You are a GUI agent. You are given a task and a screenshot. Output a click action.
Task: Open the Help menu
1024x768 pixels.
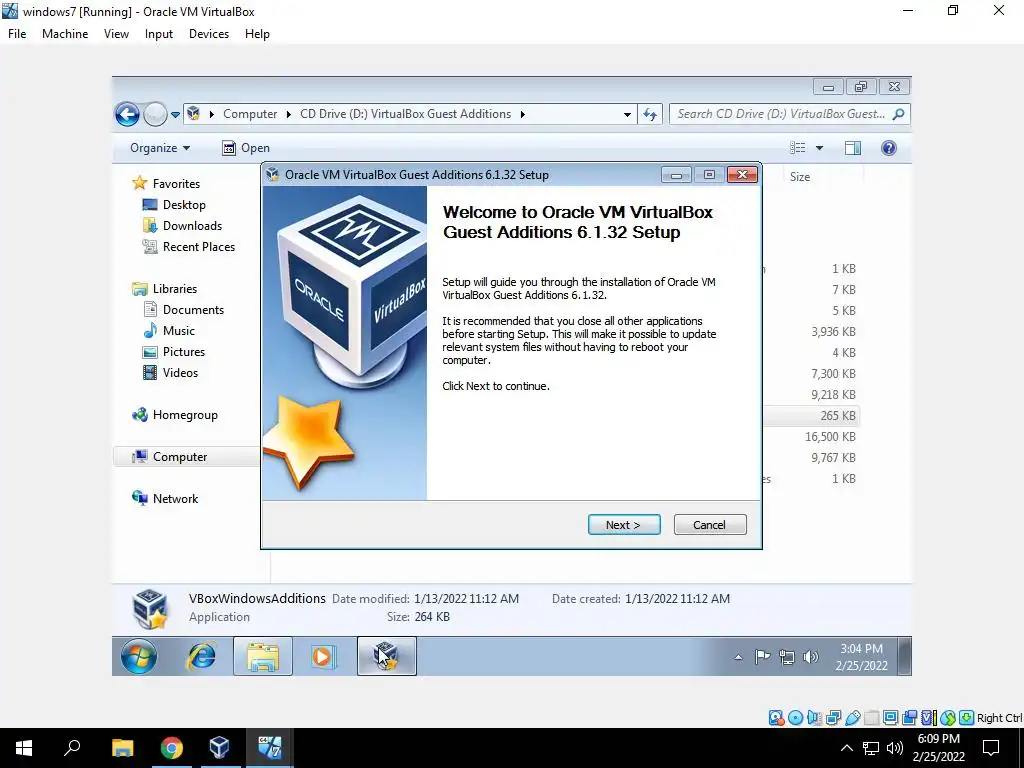click(x=257, y=34)
